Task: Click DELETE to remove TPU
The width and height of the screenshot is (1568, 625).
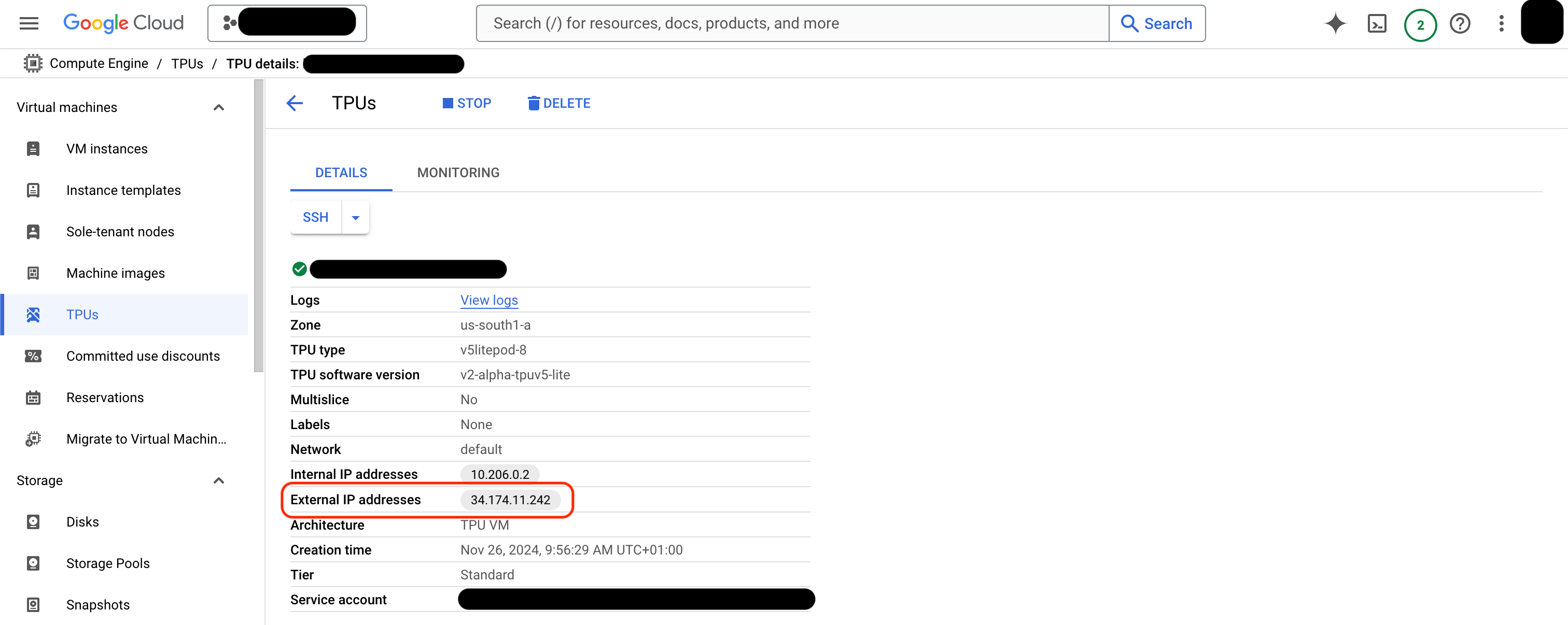Action: click(x=558, y=102)
